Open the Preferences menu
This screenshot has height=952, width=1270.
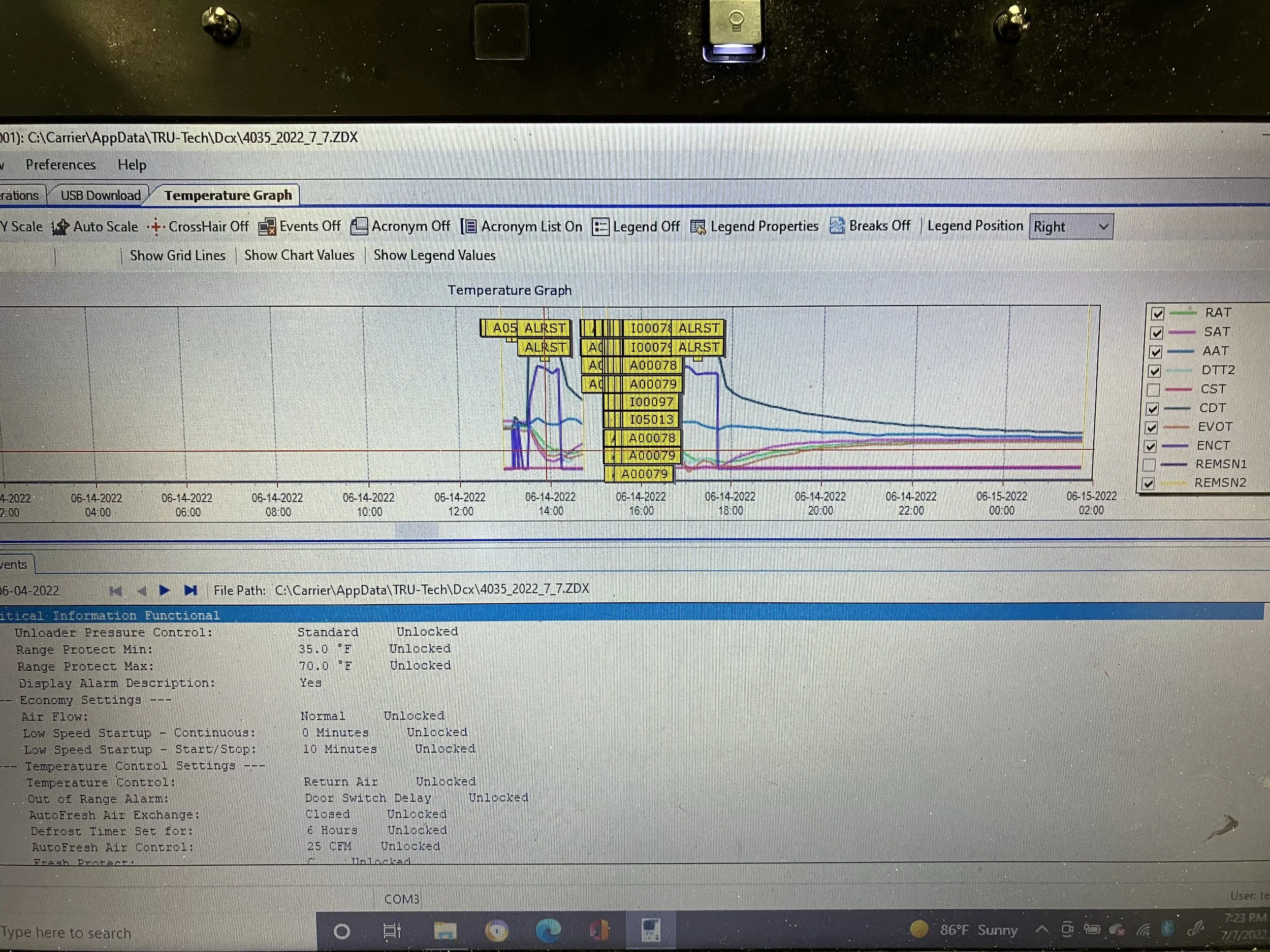pyautogui.click(x=61, y=165)
